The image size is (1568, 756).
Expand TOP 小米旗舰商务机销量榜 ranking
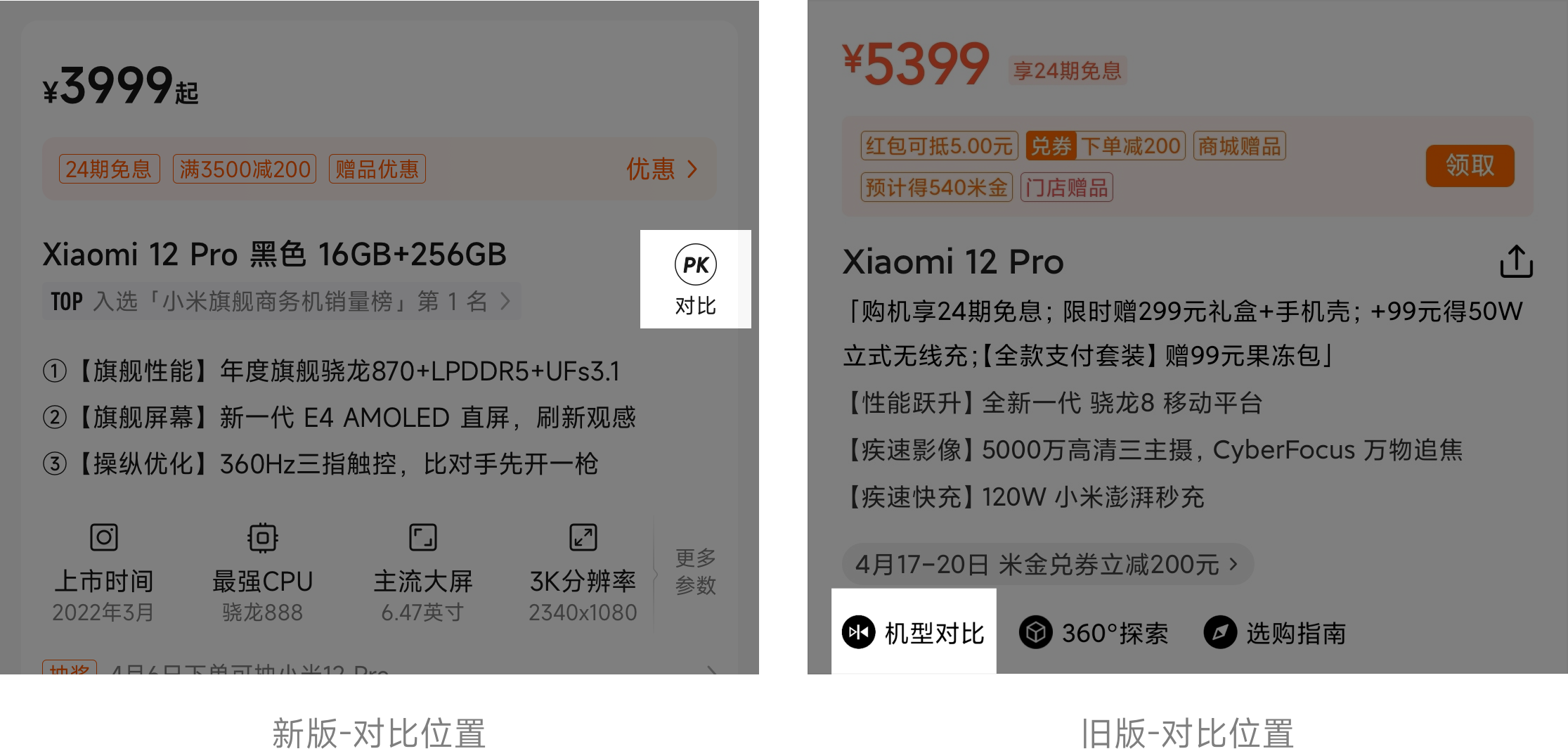281,301
